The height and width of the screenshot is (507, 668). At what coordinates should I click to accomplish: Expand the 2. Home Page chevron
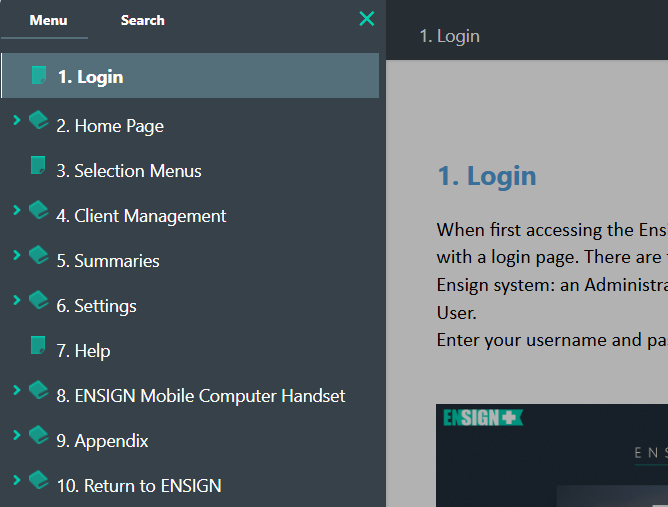17,120
